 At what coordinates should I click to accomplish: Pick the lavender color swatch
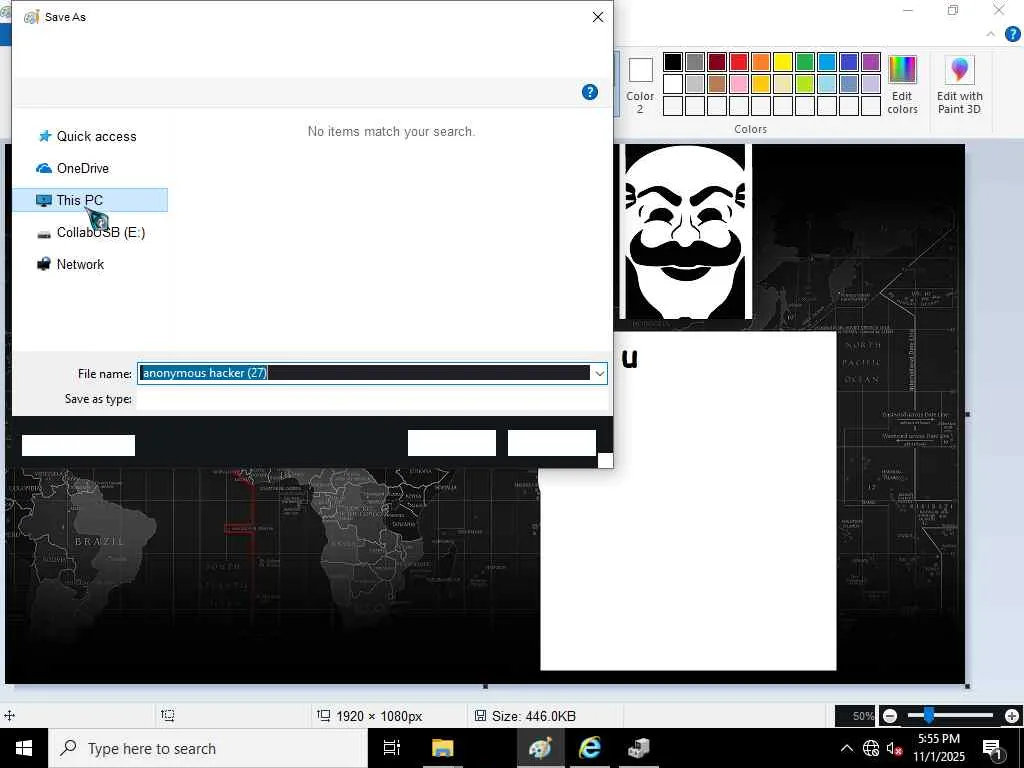(871, 84)
